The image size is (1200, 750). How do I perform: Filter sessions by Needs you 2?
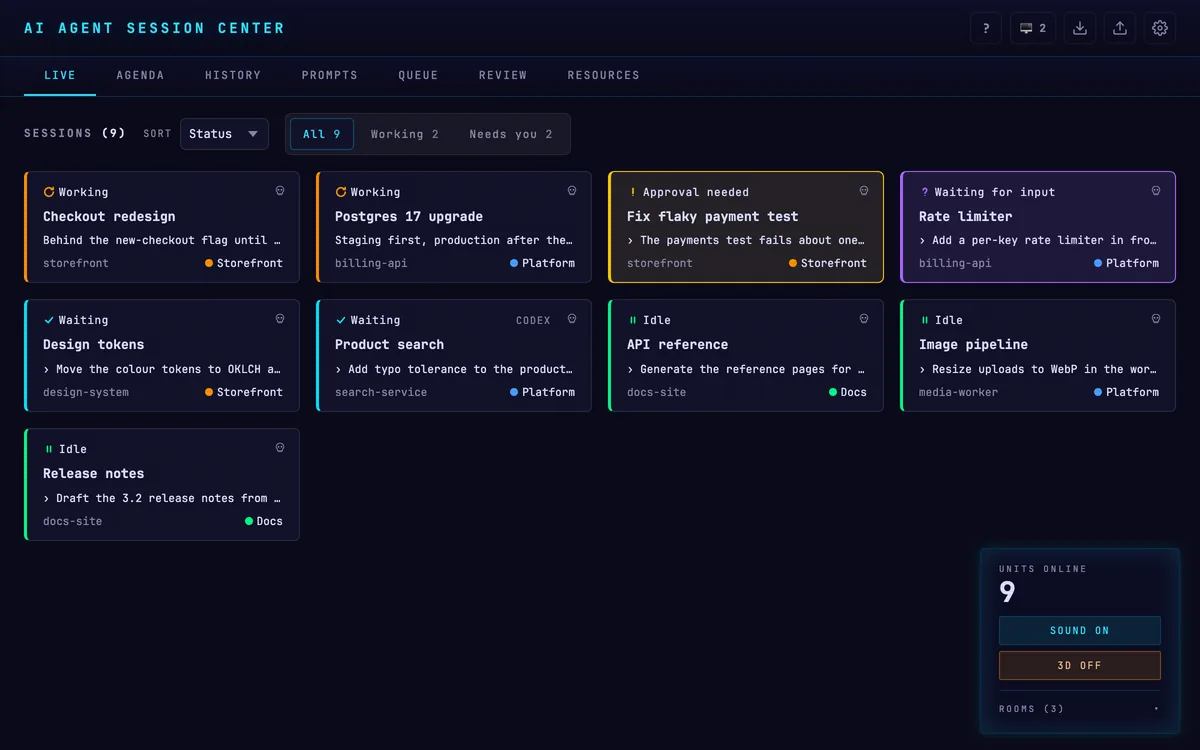click(511, 134)
